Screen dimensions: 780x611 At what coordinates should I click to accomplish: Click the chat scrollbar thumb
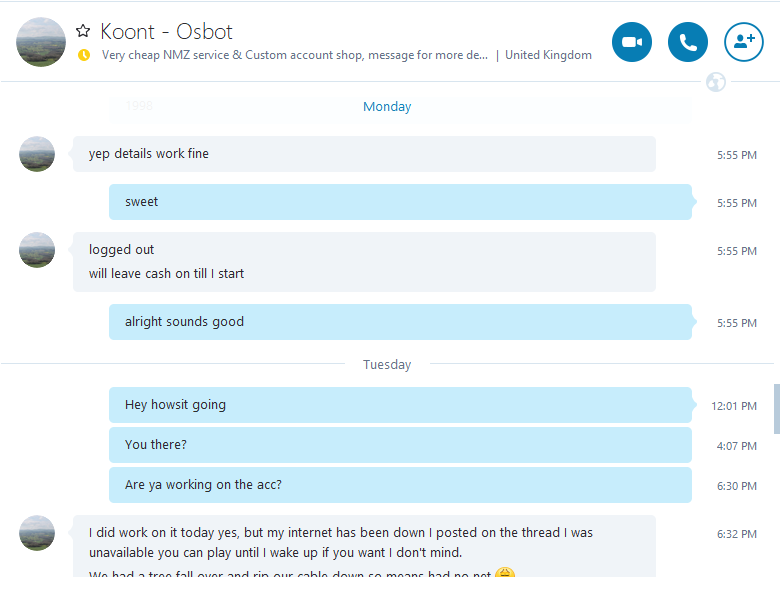click(x=776, y=408)
